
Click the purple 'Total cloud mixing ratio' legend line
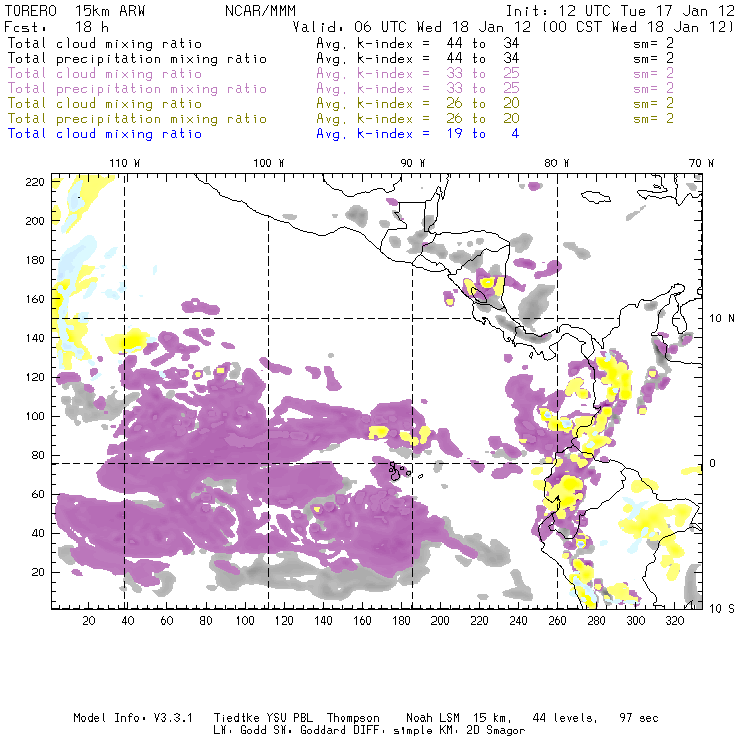click(x=105, y=74)
